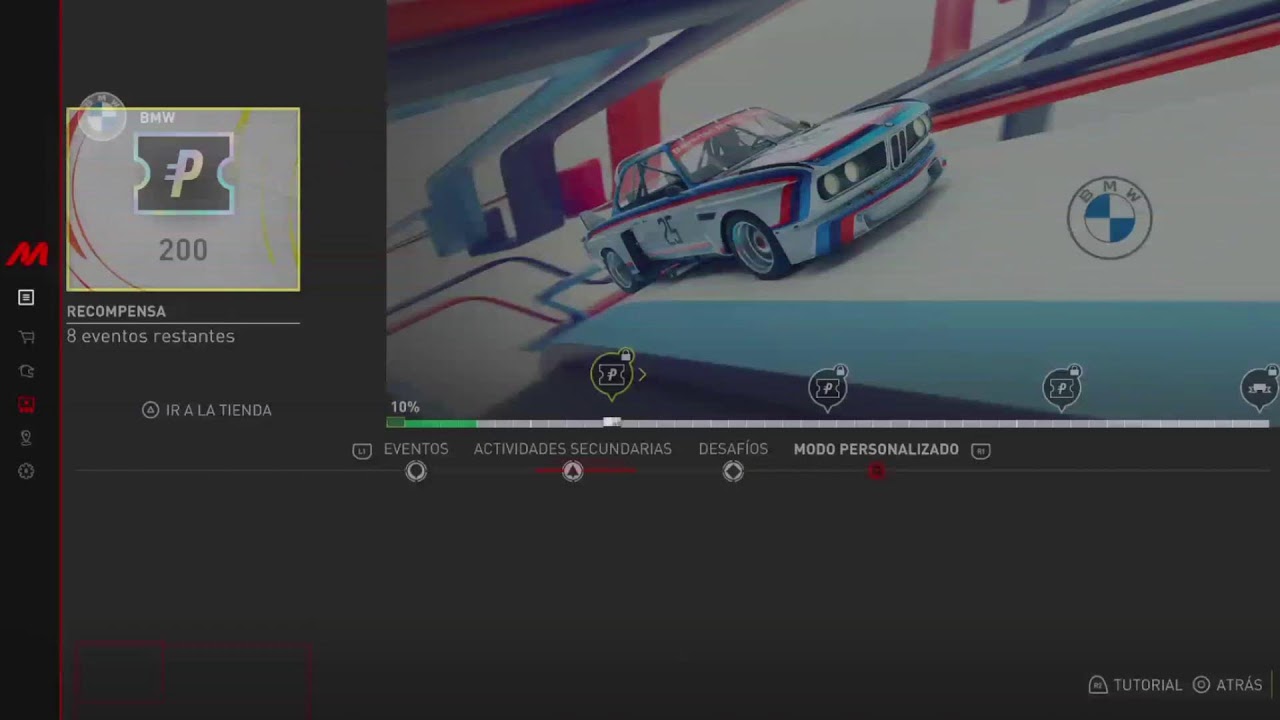The image size is (1280, 720).
Task: Click the triangle icon beside IR A LA TIENDA
Action: pos(150,410)
